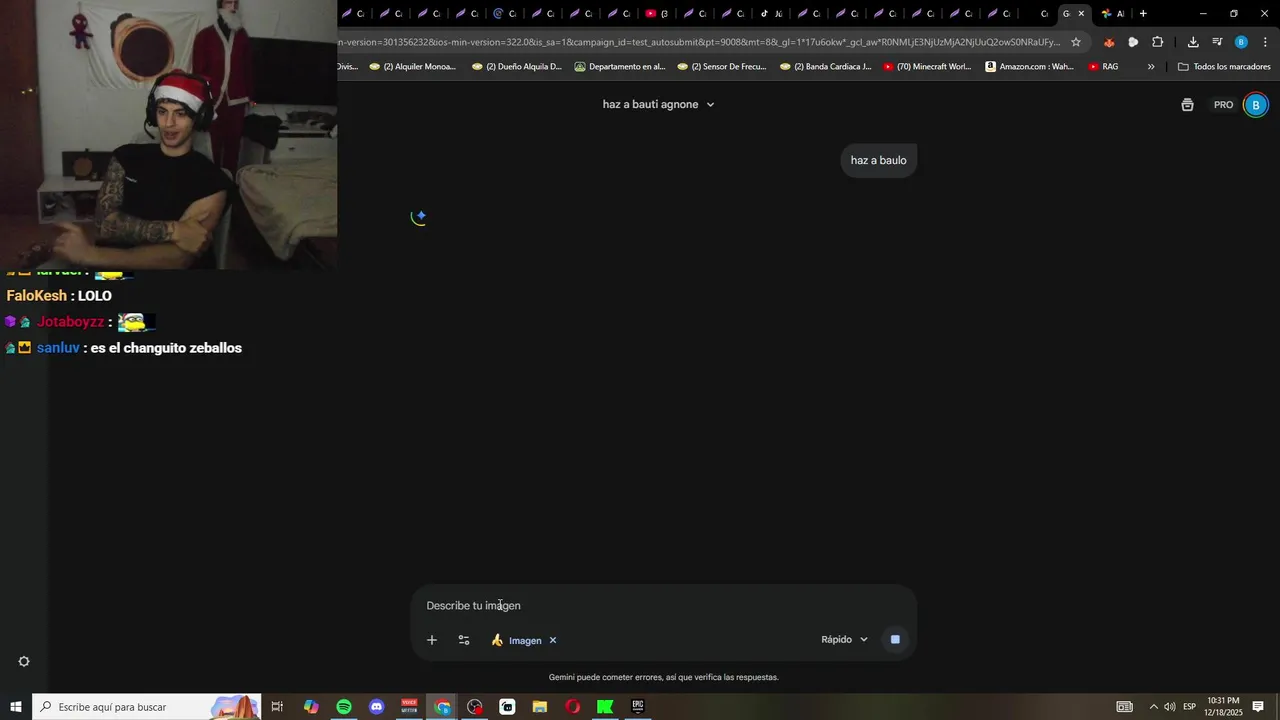Click chat username sanluv
The height and width of the screenshot is (720, 1280).
click(x=58, y=348)
